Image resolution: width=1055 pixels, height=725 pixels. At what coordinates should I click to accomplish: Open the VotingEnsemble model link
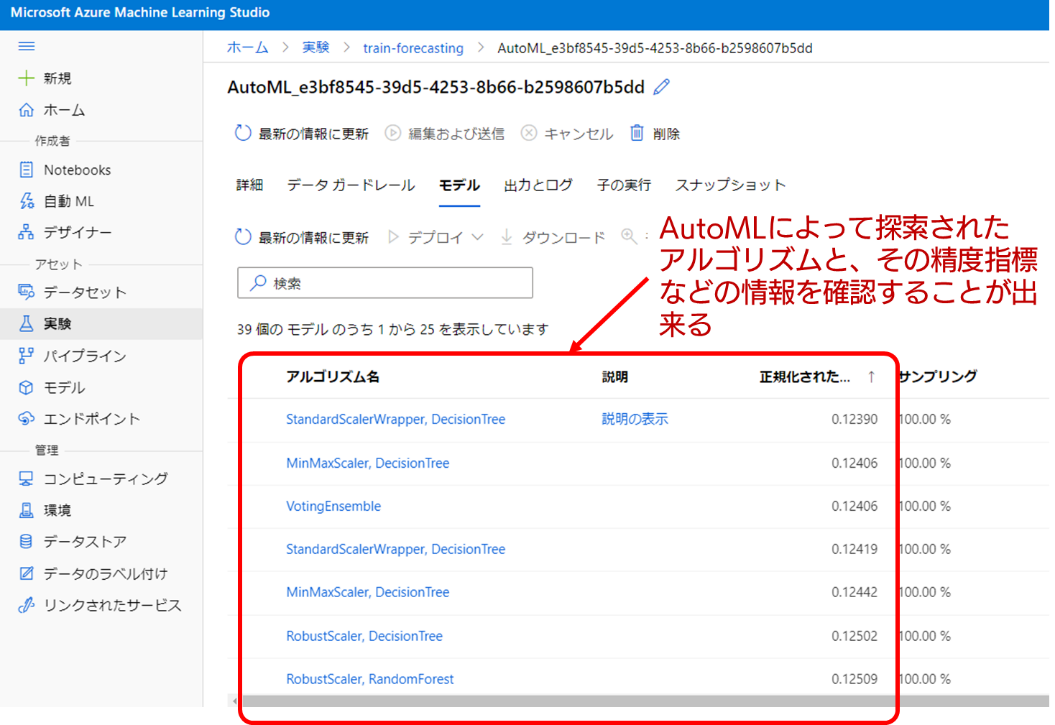(x=334, y=506)
